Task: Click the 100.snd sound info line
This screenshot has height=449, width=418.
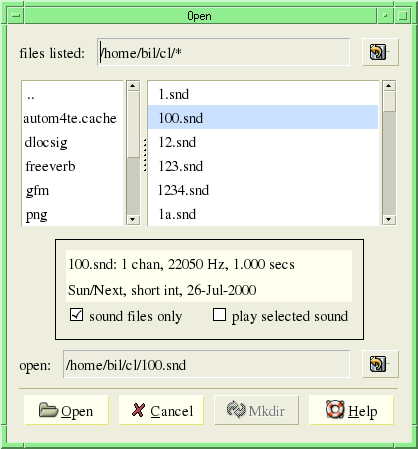Action: [181, 264]
